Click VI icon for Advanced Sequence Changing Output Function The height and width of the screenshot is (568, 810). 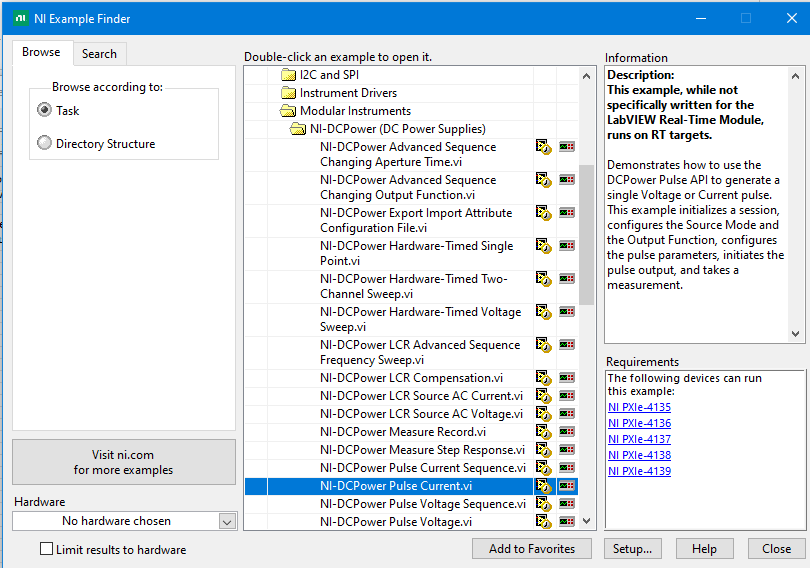click(x=543, y=180)
